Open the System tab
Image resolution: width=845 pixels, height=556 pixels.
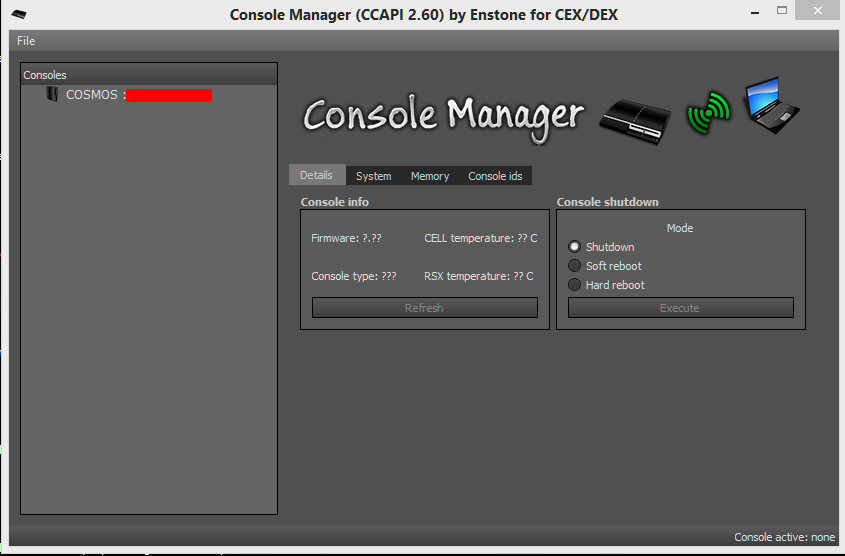(373, 176)
